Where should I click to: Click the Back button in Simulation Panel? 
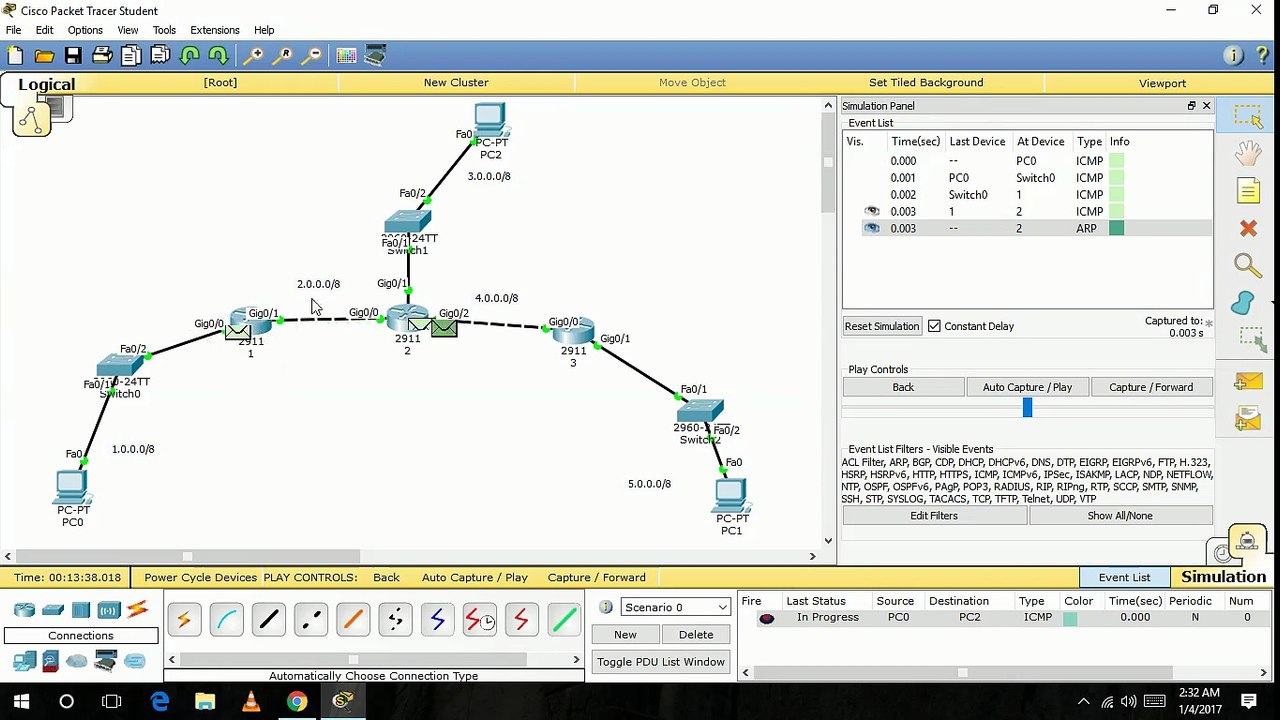click(903, 387)
